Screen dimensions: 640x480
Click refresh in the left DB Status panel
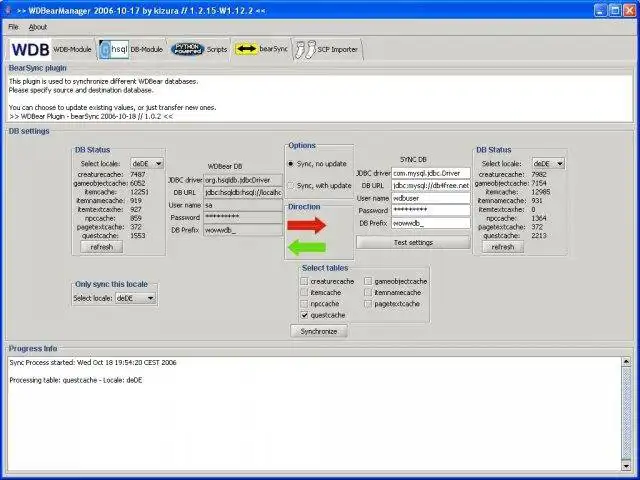pyautogui.click(x=102, y=247)
